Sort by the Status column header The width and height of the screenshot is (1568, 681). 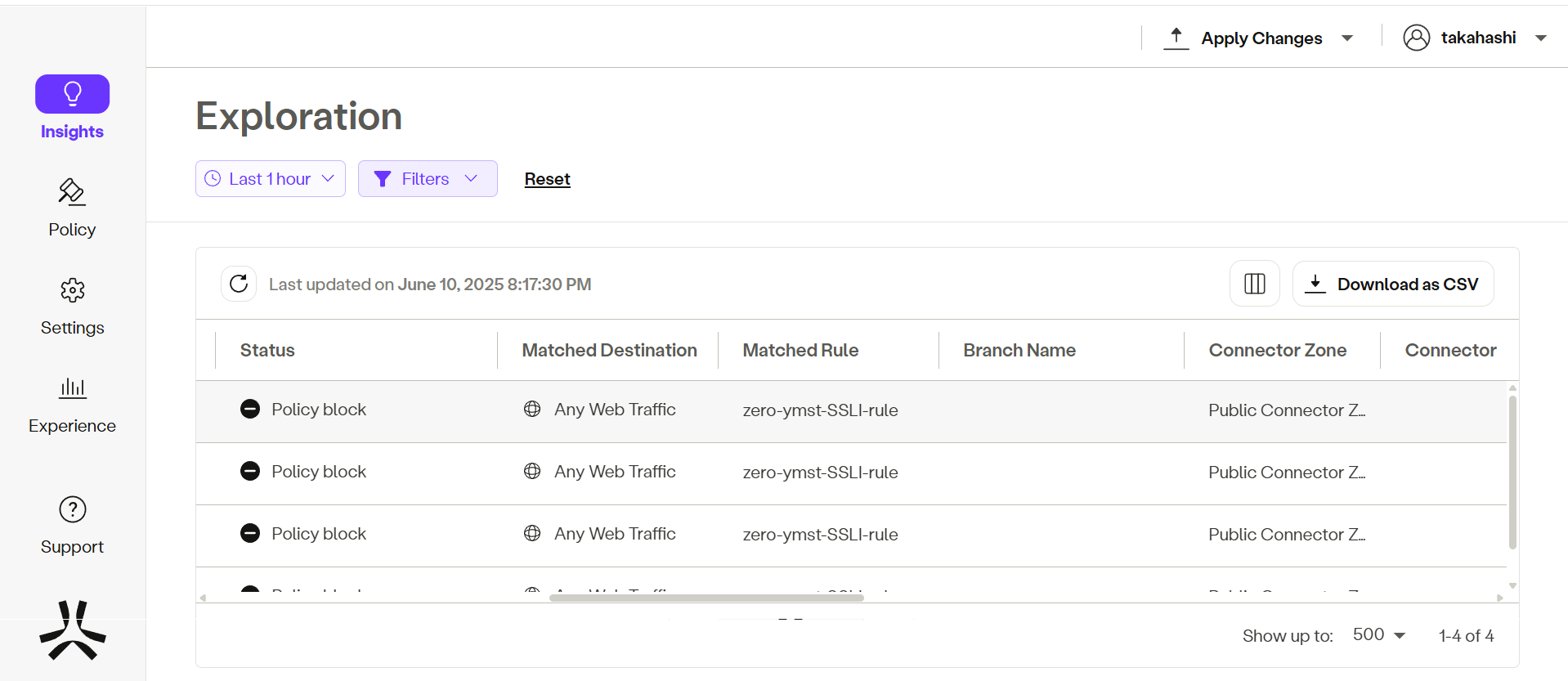267,350
